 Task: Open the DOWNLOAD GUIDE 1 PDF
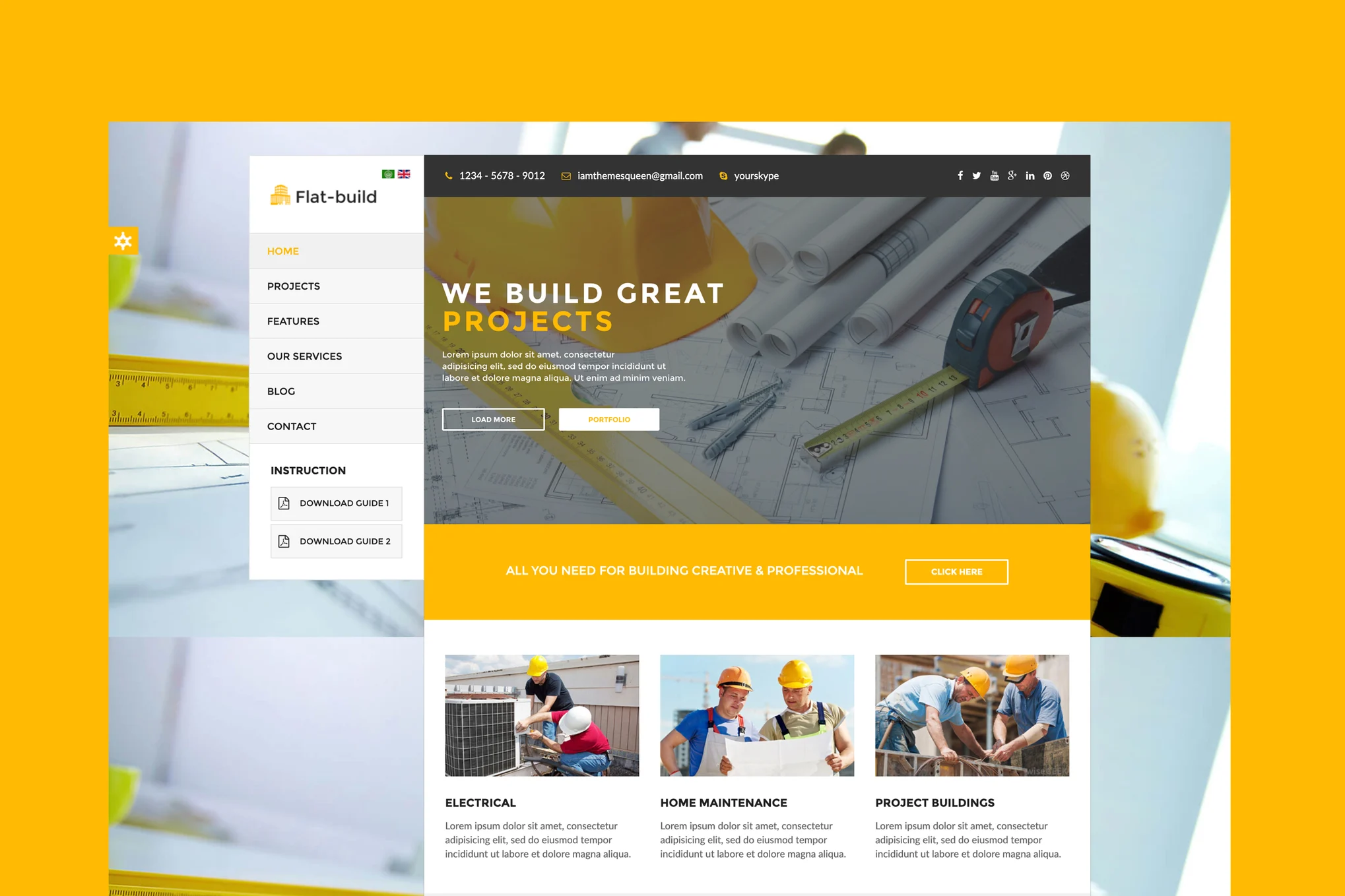pyautogui.click(x=335, y=502)
